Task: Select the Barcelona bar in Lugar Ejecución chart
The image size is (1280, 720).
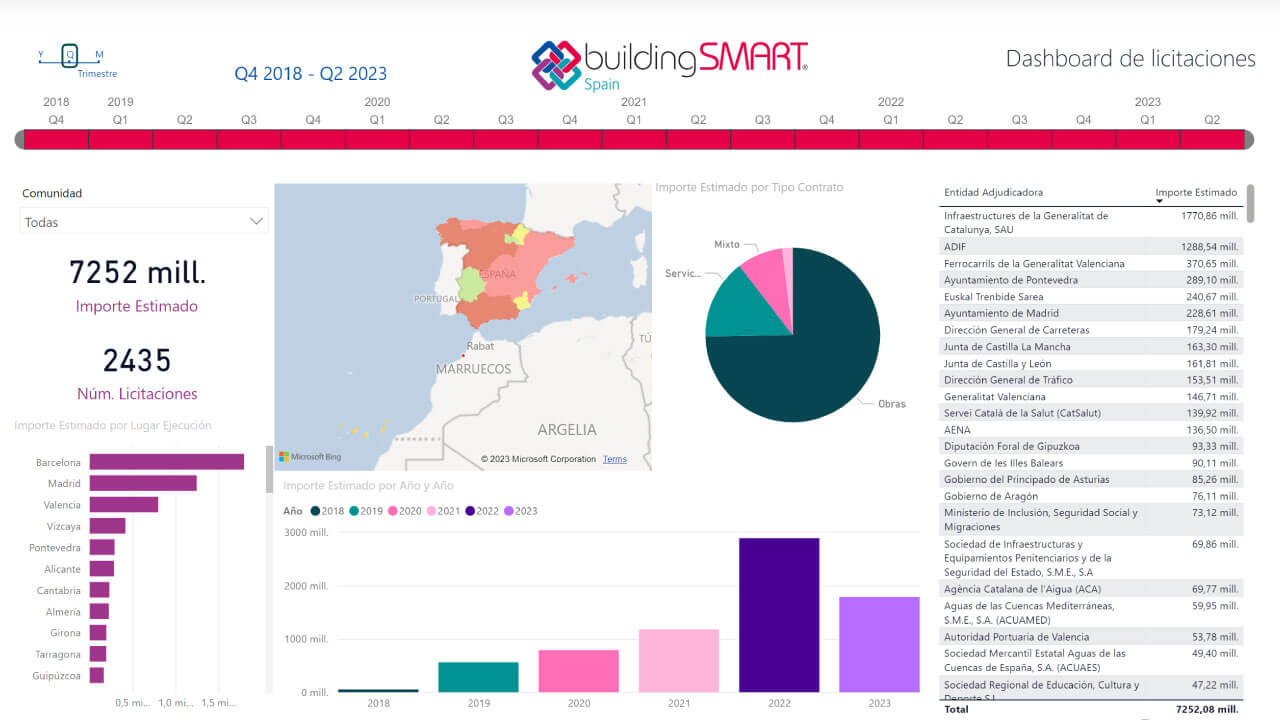Action: pyautogui.click(x=167, y=462)
